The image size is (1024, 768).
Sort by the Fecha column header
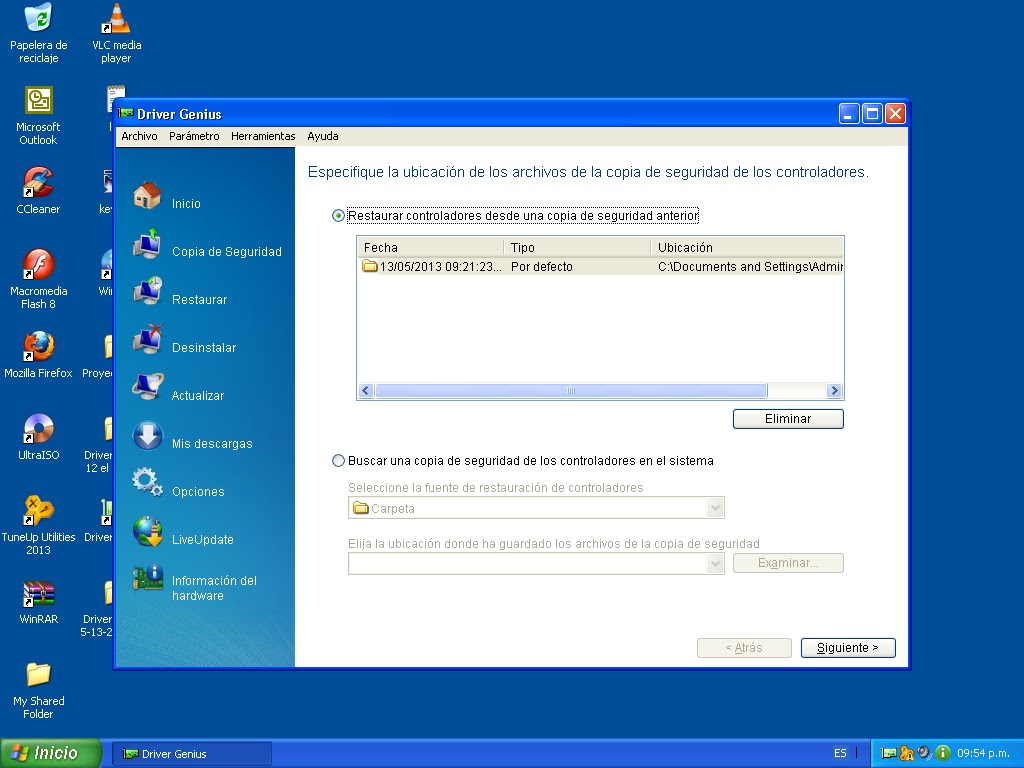click(431, 248)
